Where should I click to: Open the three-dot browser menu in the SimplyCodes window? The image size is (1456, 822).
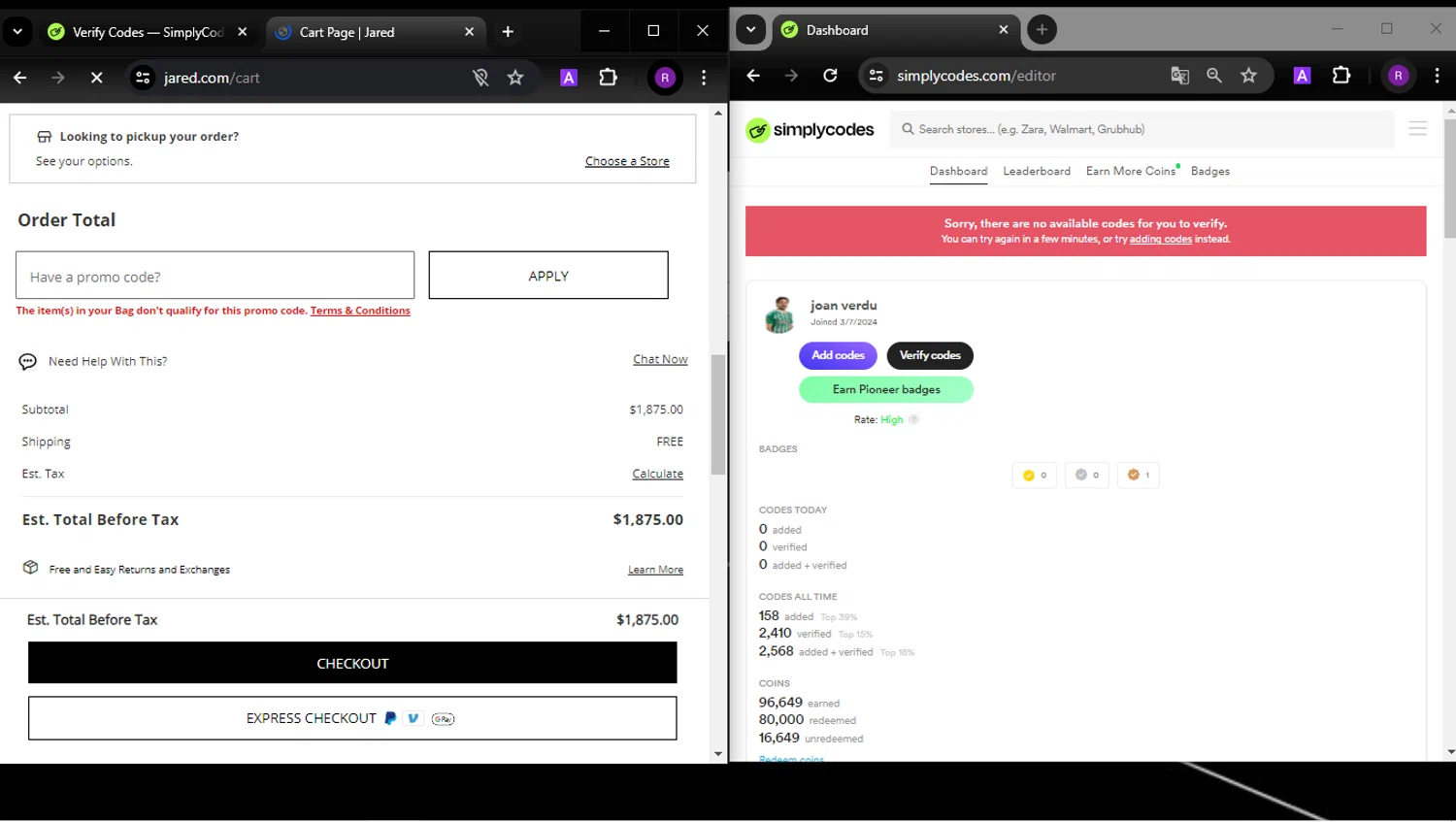click(x=1438, y=76)
